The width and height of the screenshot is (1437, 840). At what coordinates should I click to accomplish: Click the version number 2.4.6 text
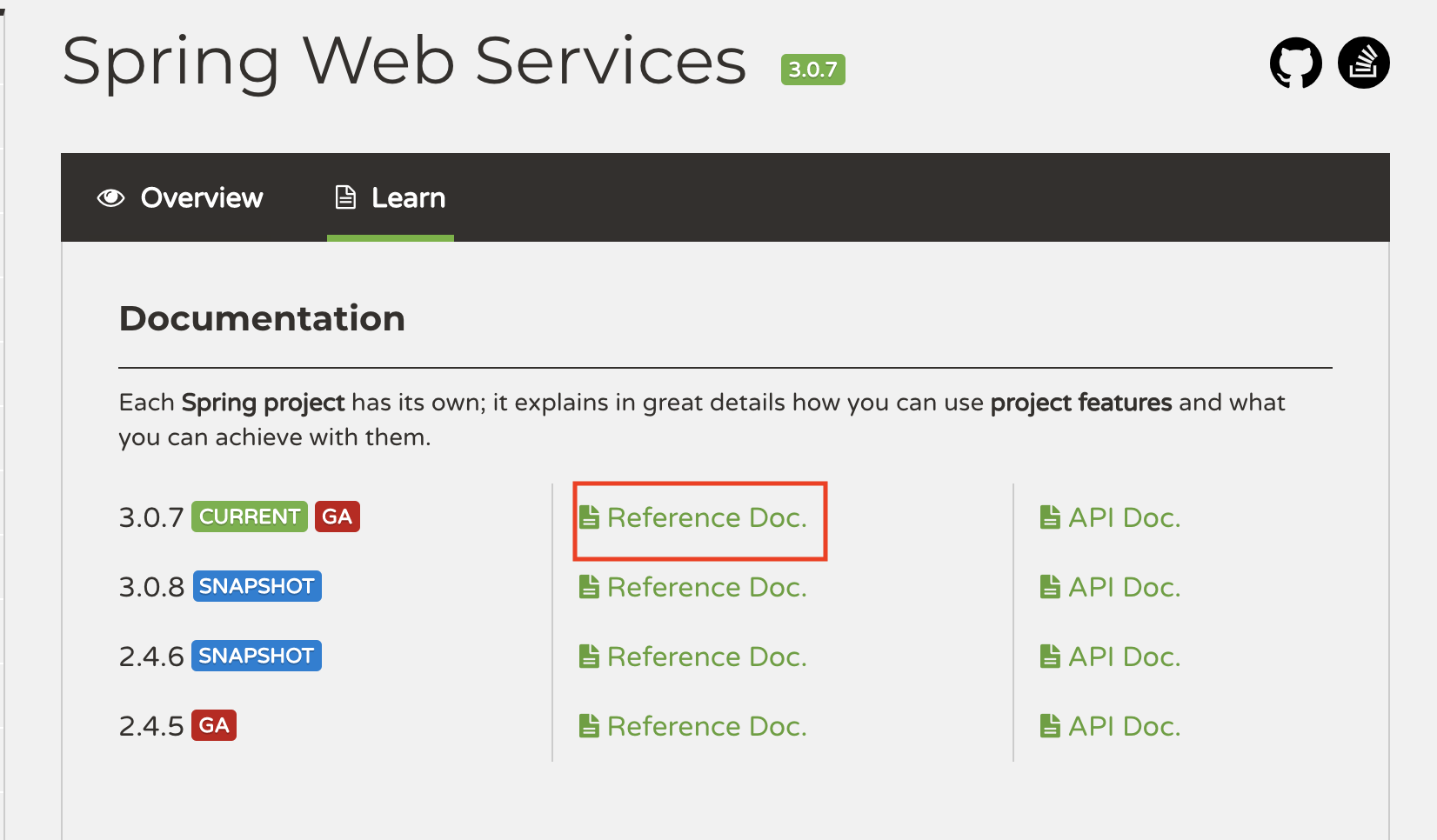click(x=151, y=657)
